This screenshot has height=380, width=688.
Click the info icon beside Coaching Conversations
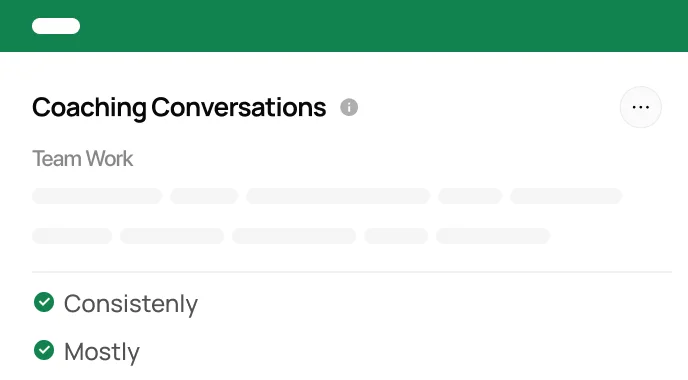tap(349, 107)
